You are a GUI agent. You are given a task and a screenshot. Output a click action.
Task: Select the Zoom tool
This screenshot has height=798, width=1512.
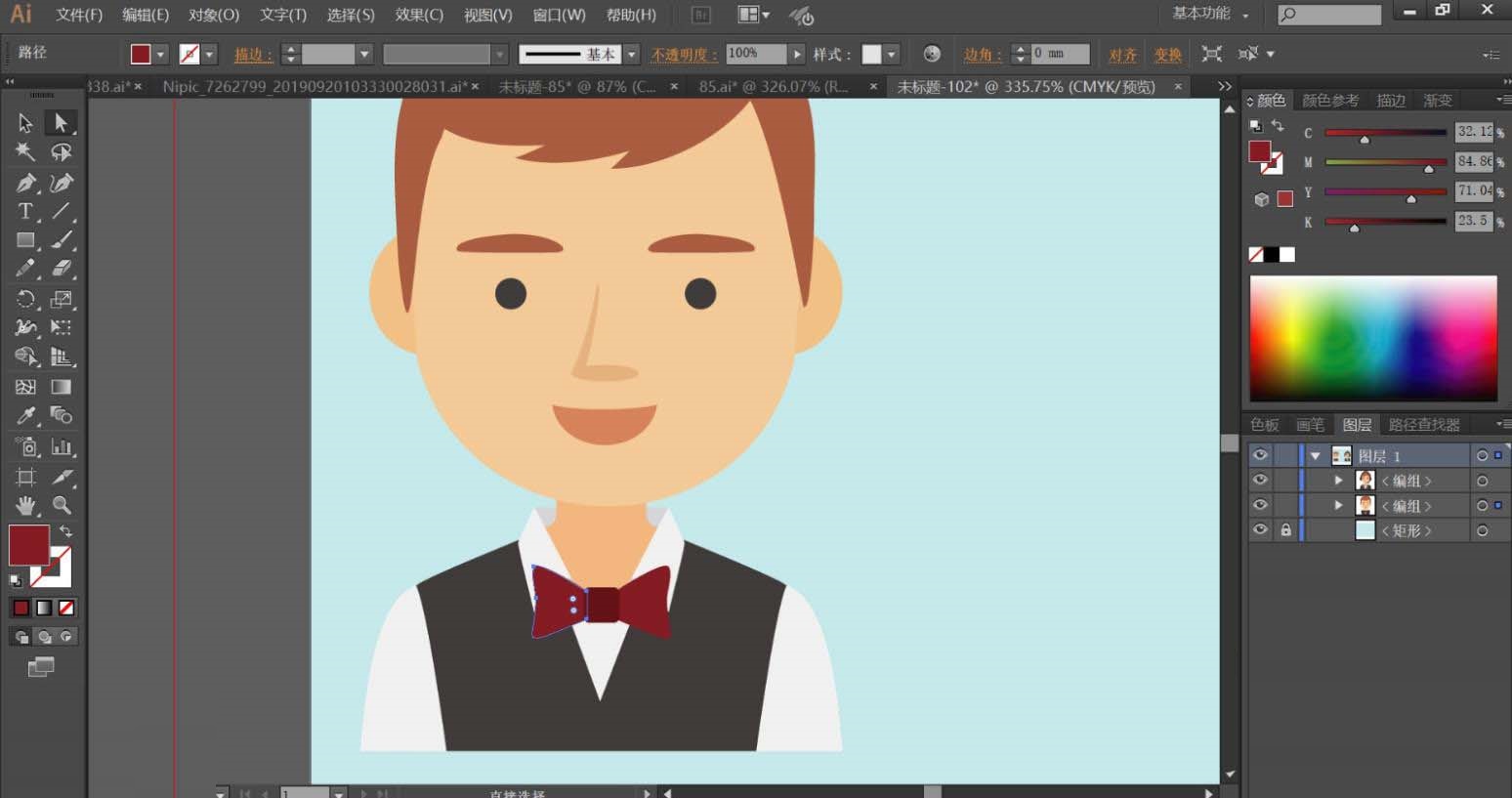click(x=62, y=505)
